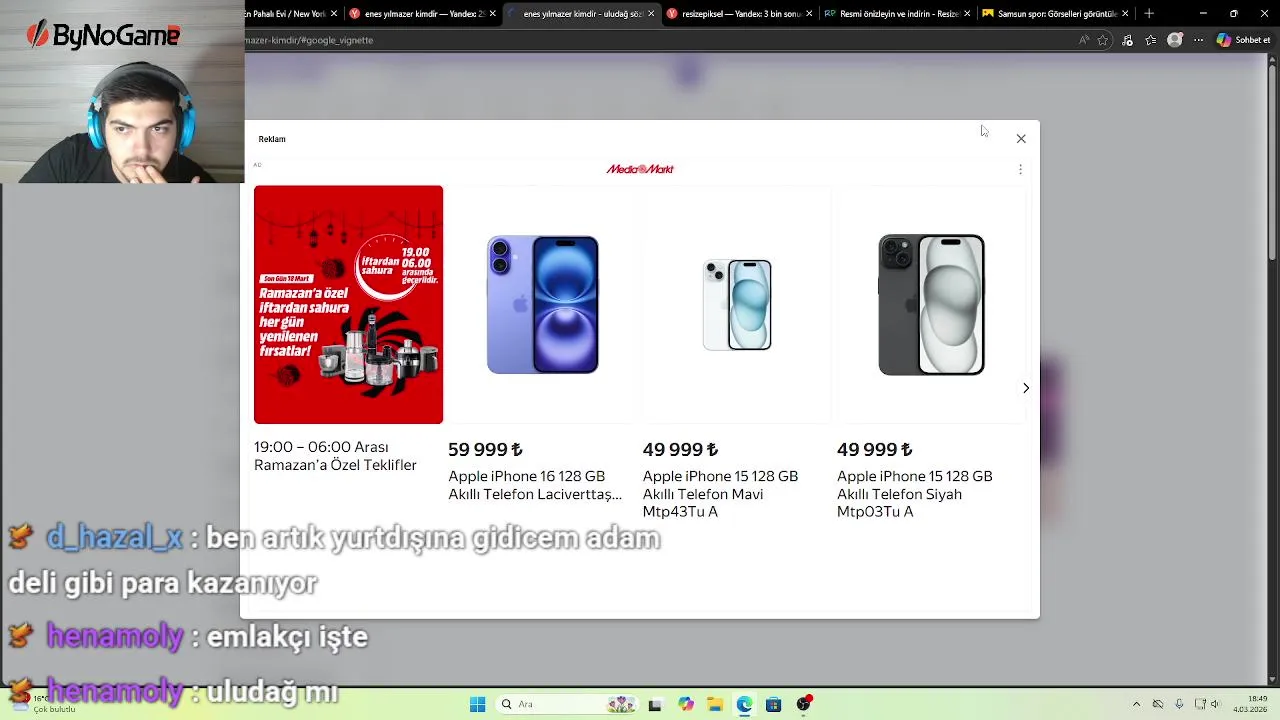Close the Samsun spor Görselleri tab
The width and height of the screenshot is (1280, 720).
[1125, 14]
